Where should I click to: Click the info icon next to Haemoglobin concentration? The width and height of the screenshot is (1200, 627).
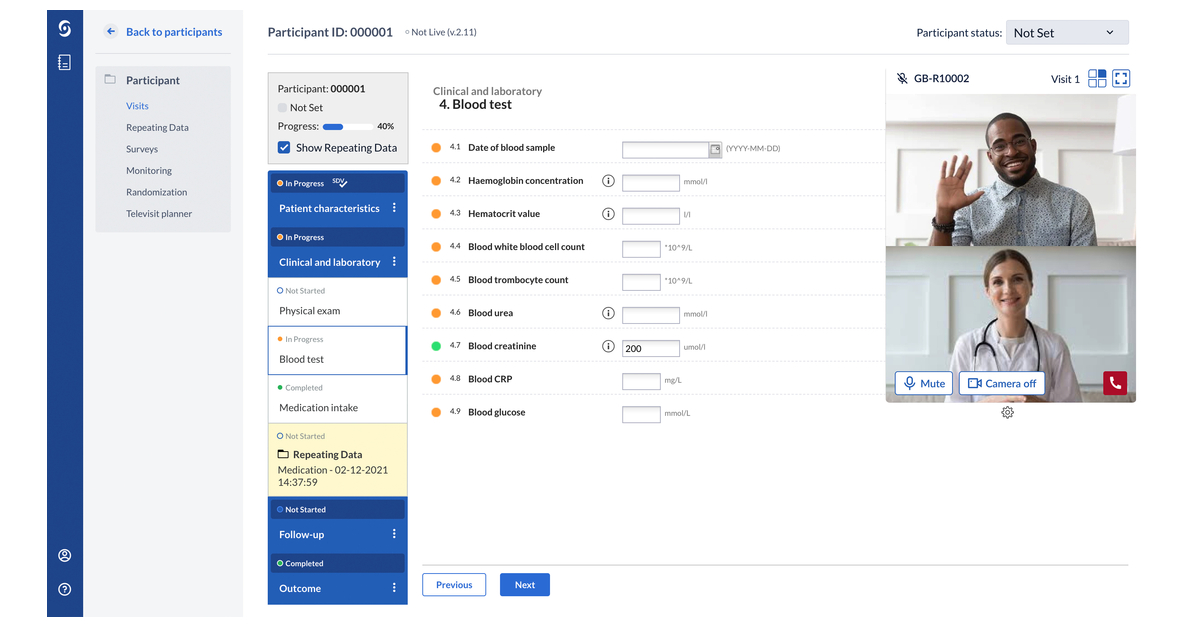pyautogui.click(x=608, y=181)
